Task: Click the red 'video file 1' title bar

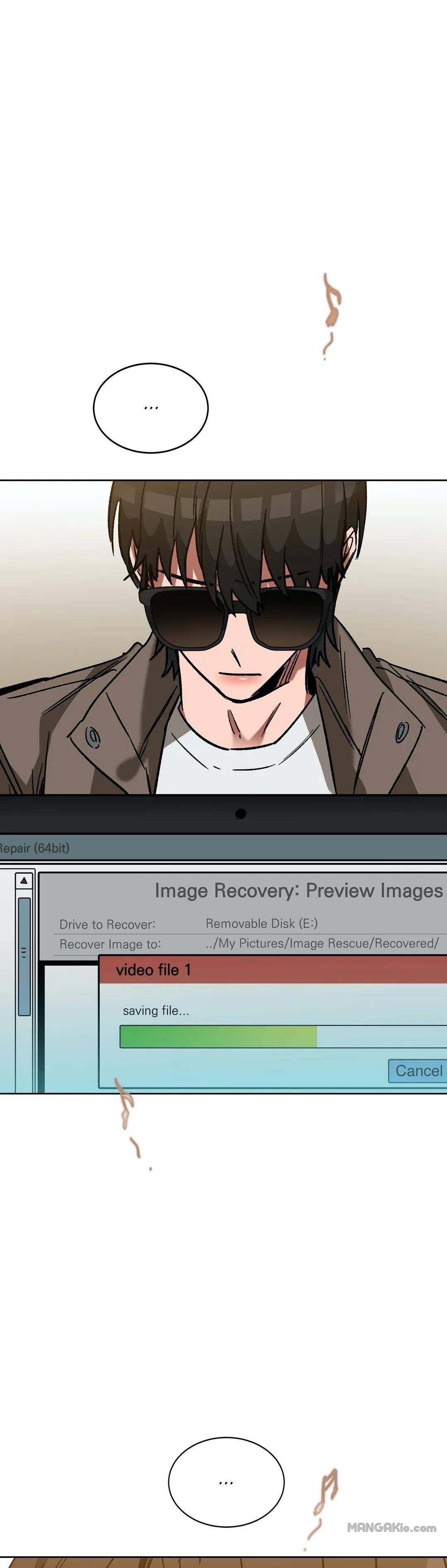Action: [x=274, y=970]
